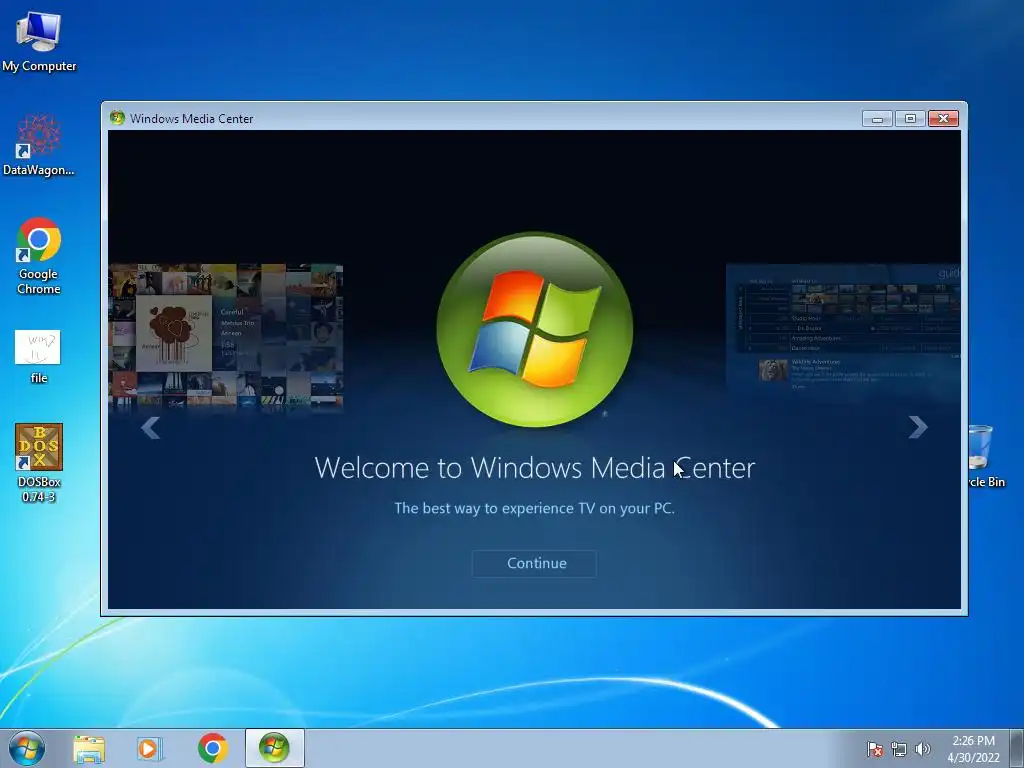Select the TV guide preview thumbnail
This screenshot has height=768, width=1024.
[x=843, y=328]
